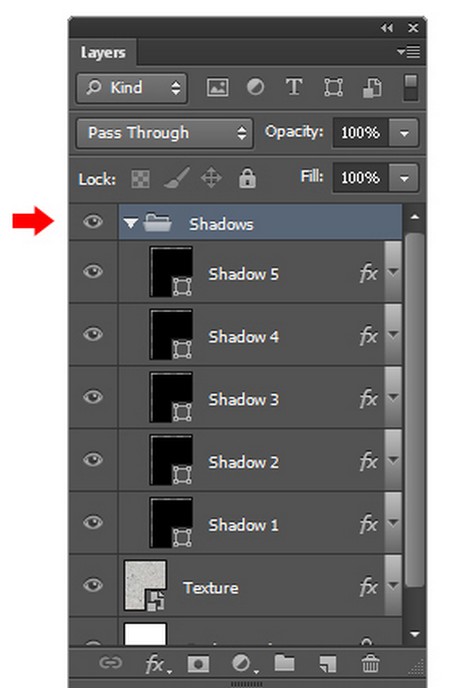450x688 pixels.
Task: Open the Opacity slider dropdown arrow
Action: coord(404,133)
